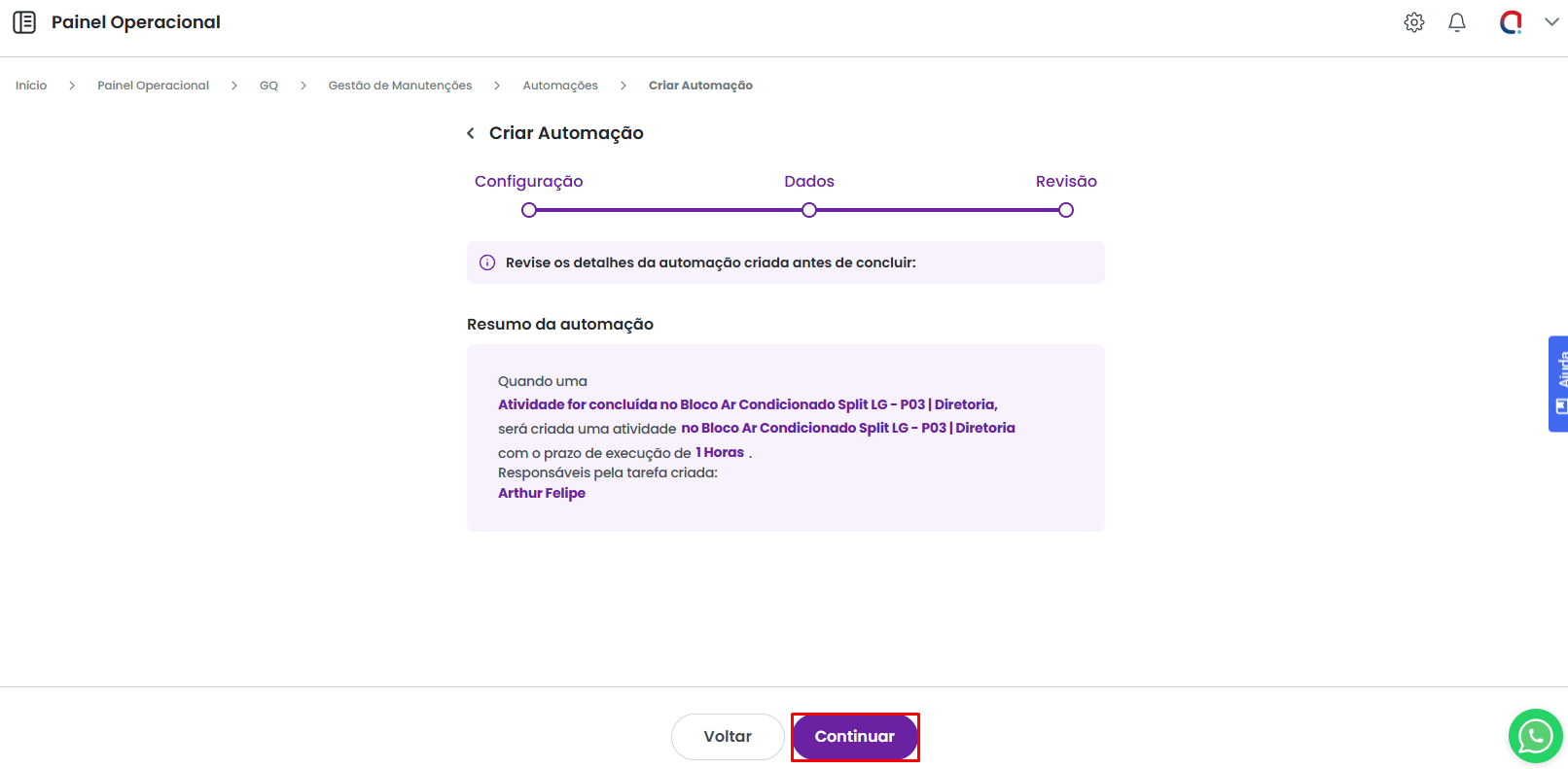This screenshot has width=1568, height=769.
Task: Select the Configuração step marker
Action: coord(529,210)
